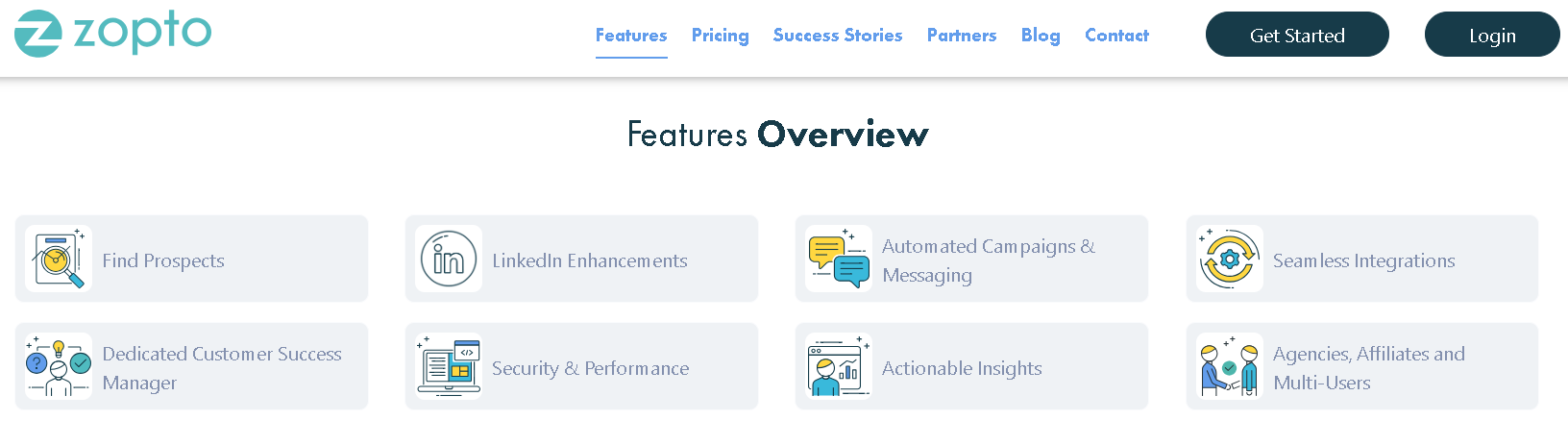Click the Seamless Integrations gear icon
The image size is (1568, 421).
point(1230,259)
